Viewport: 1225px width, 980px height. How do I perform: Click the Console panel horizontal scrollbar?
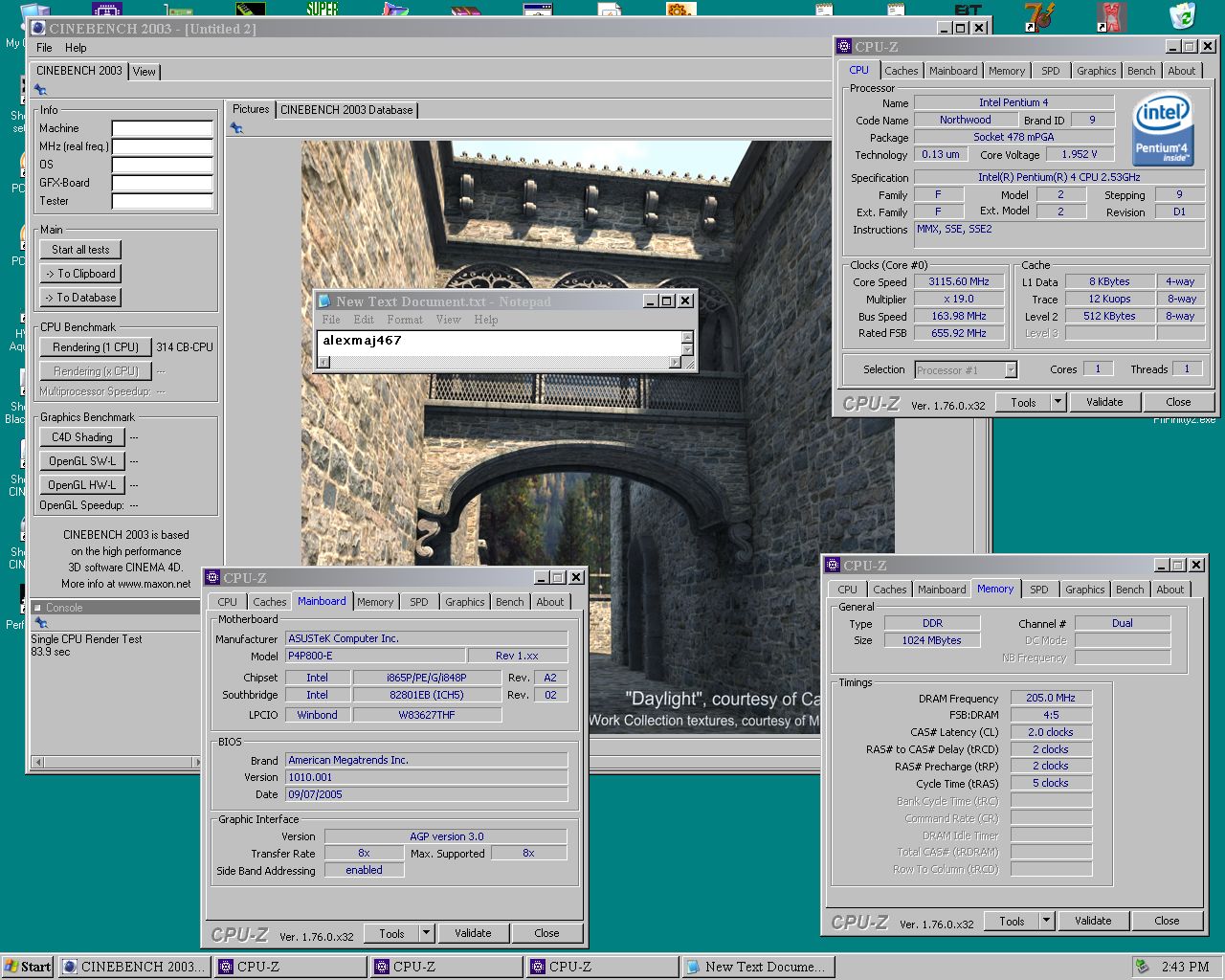[116, 763]
